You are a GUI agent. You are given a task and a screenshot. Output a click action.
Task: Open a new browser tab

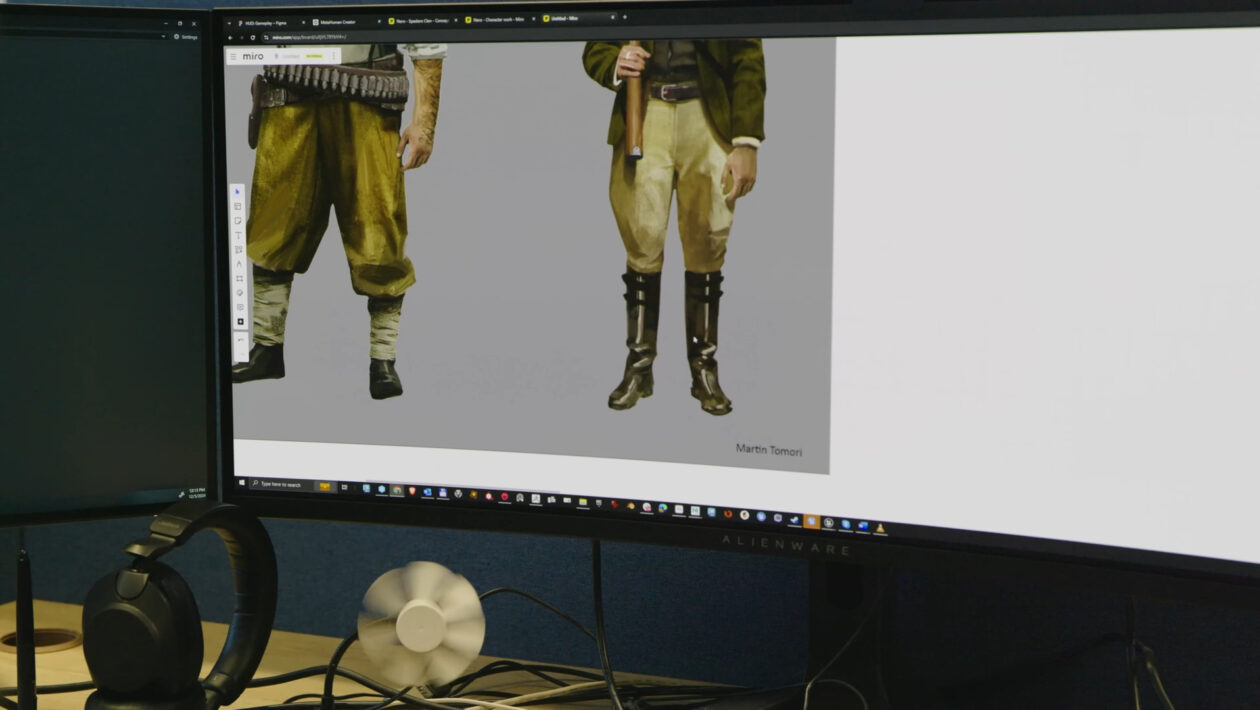[x=625, y=17]
